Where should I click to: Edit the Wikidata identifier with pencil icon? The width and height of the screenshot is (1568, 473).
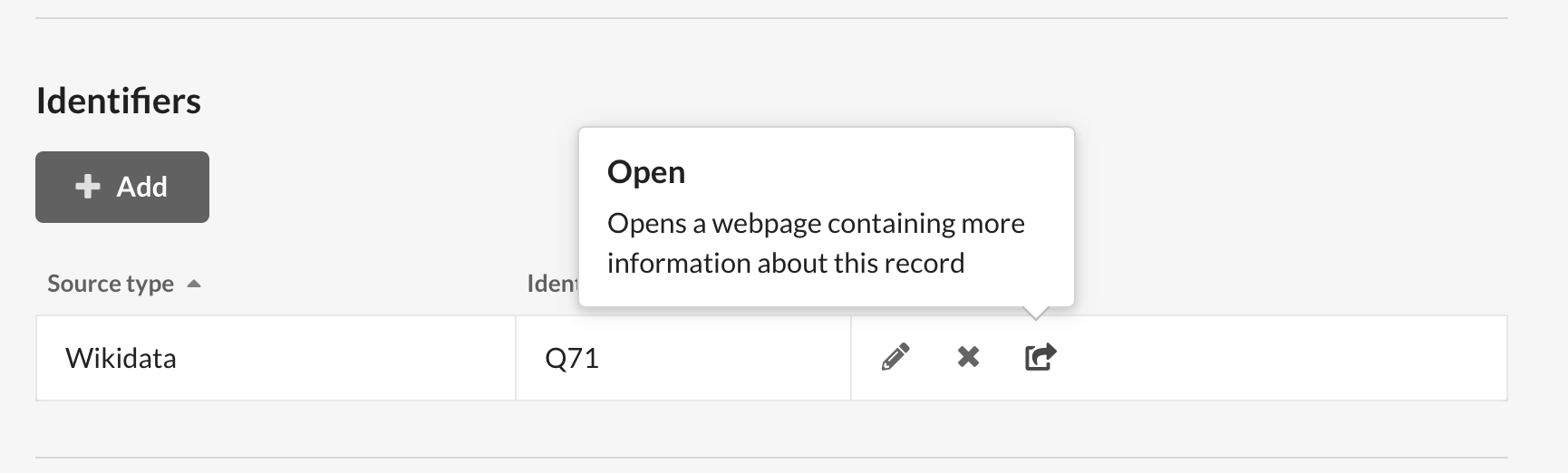coord(895,358)
